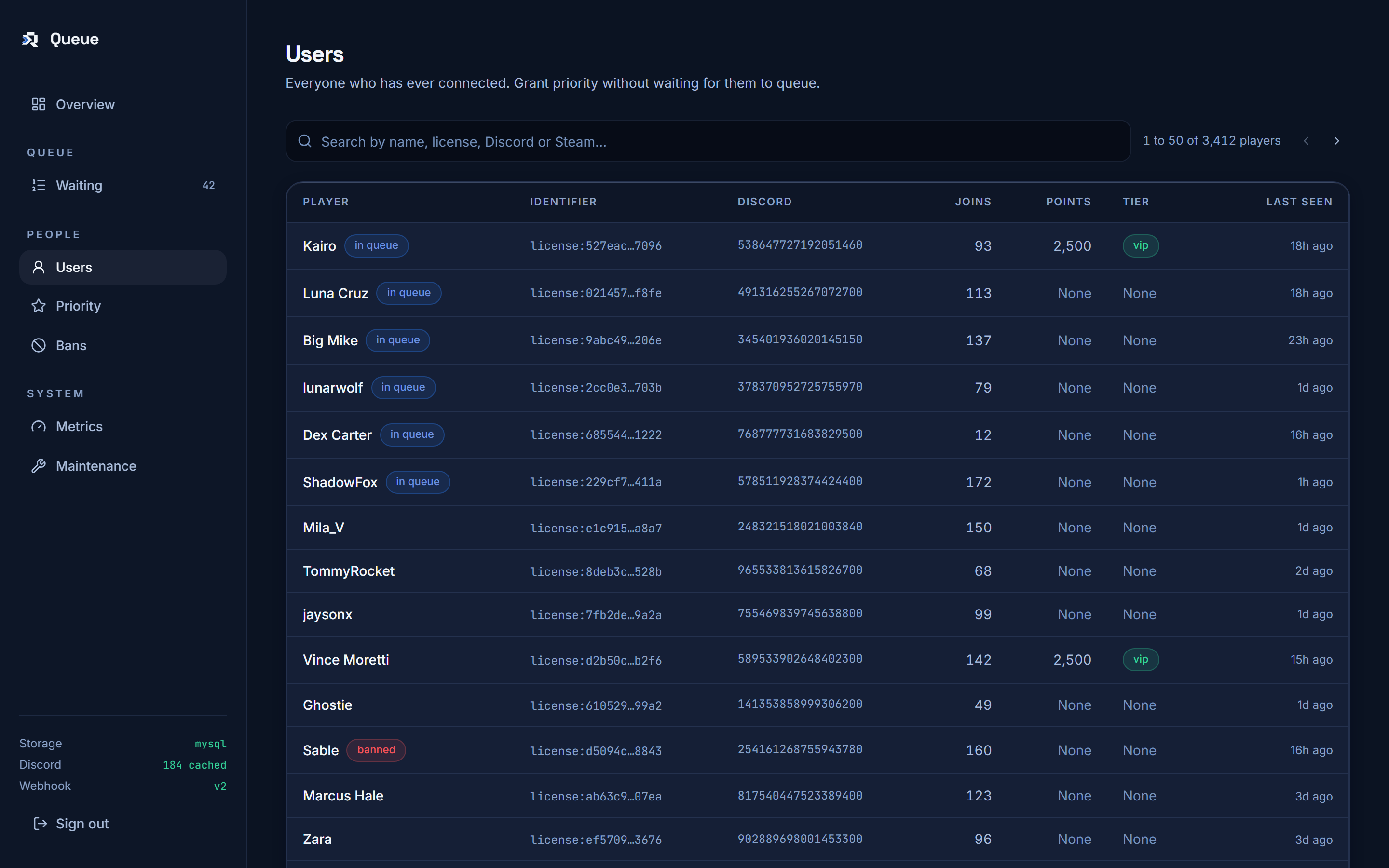This screenshot has height=868, width=1389.
Task: Click Big Mike's identifier license:9abc49…206e
Action: pyautogui.click(x=596, y=340)
